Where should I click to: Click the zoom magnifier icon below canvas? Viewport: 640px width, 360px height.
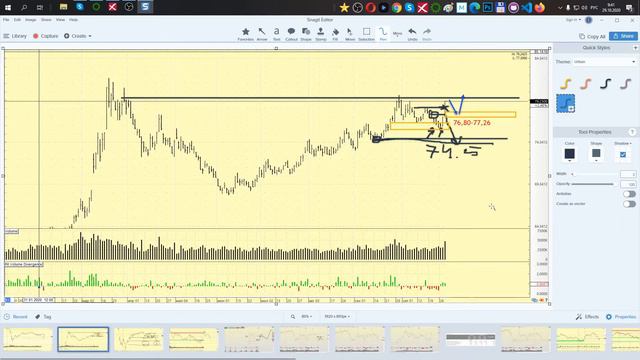point(293,316)
